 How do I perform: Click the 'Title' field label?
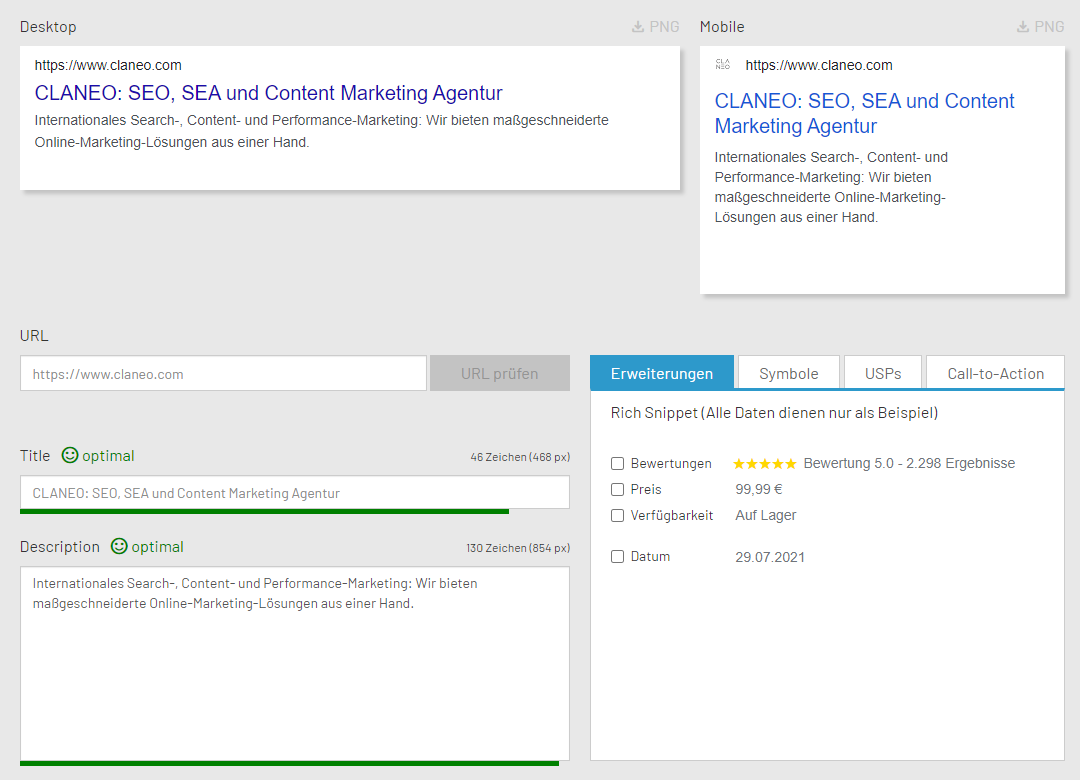click(35, 455)
